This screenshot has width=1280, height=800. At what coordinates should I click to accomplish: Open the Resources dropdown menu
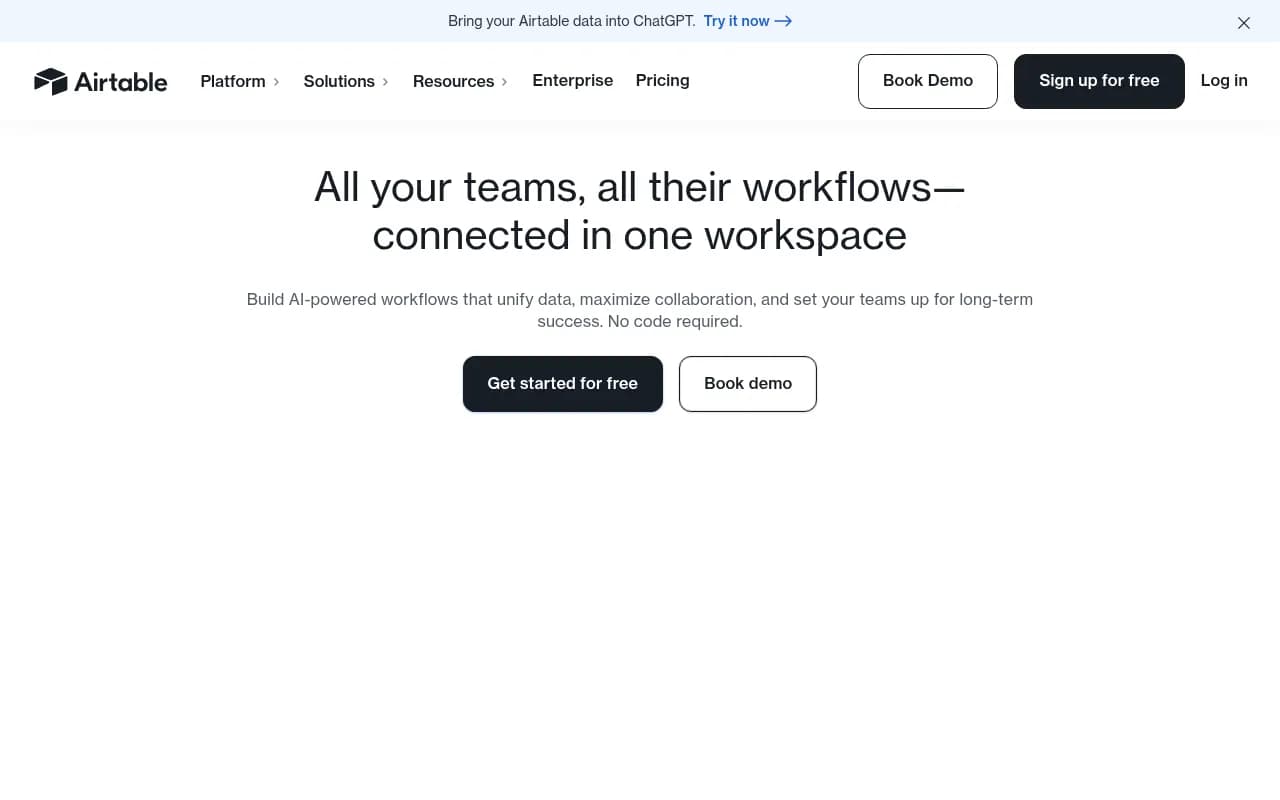click(x=453, y=81)
